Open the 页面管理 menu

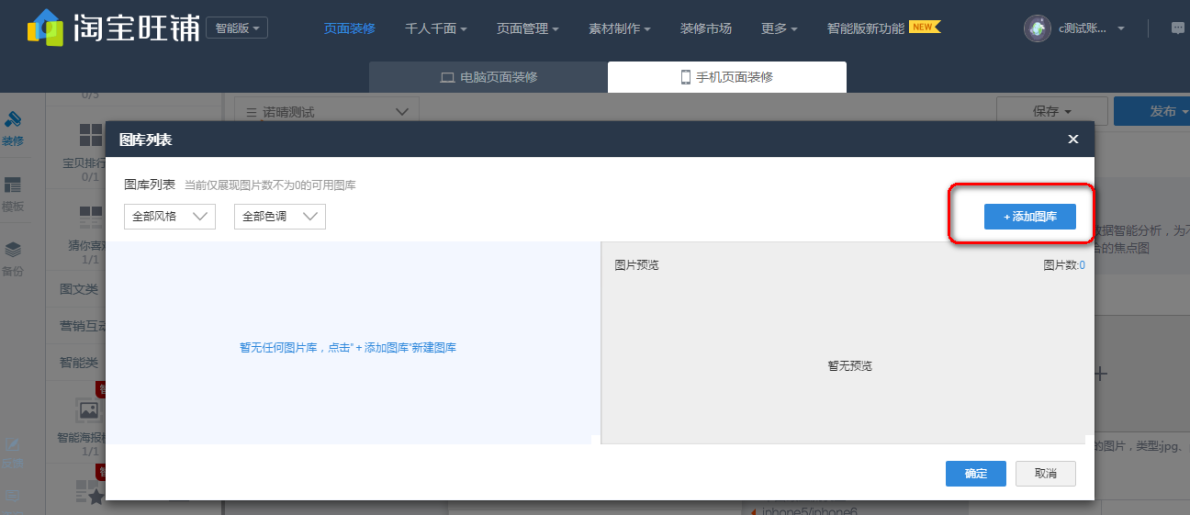click(x=527, y=28)
